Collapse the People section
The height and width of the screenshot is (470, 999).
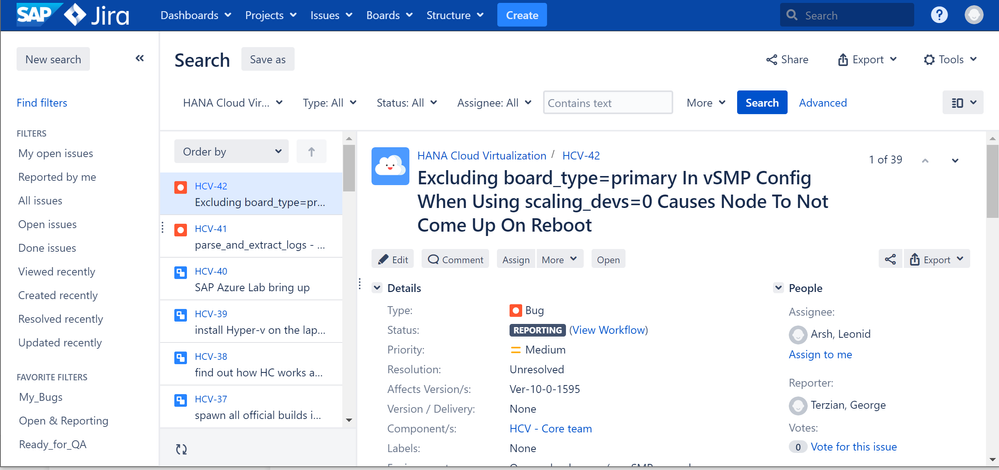(x=779, y=288)
